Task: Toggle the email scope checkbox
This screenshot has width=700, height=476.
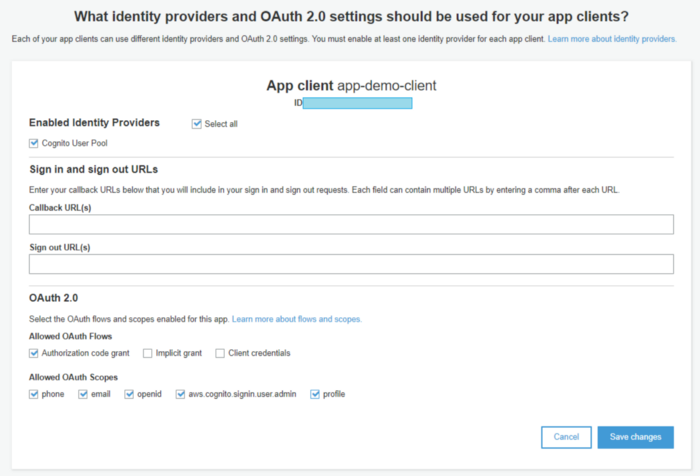Action: pyautogui.click(x=84, y=394)
